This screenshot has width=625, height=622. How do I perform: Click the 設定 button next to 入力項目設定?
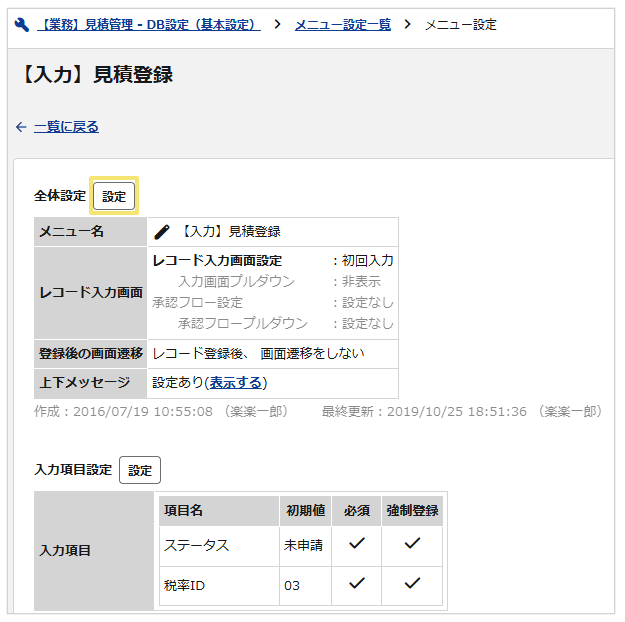(x=140, y=470)
